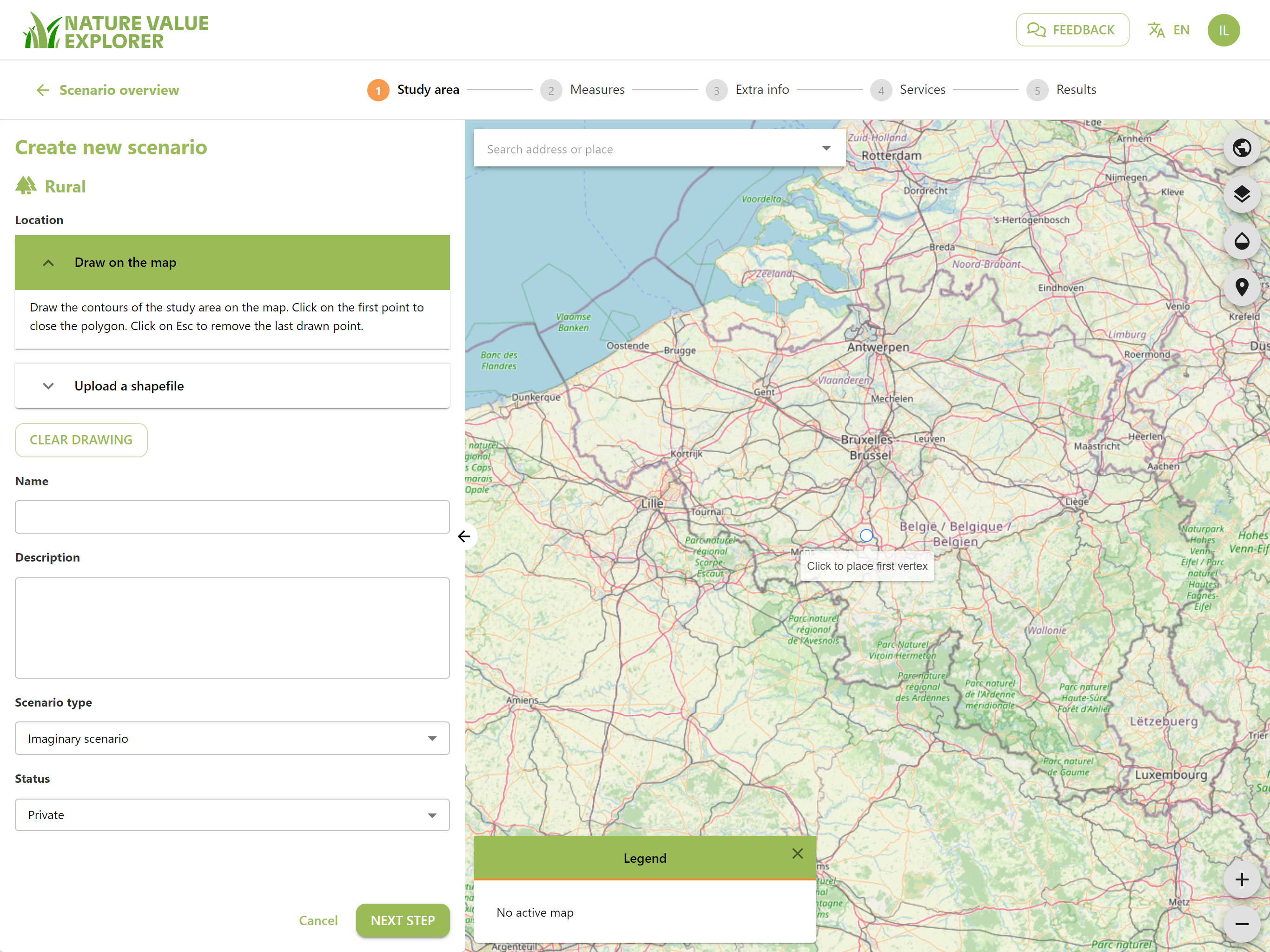This screenshot has width=1270, height=952.
Task: Click the Lille label on map
Action: (x=652, y=503)
